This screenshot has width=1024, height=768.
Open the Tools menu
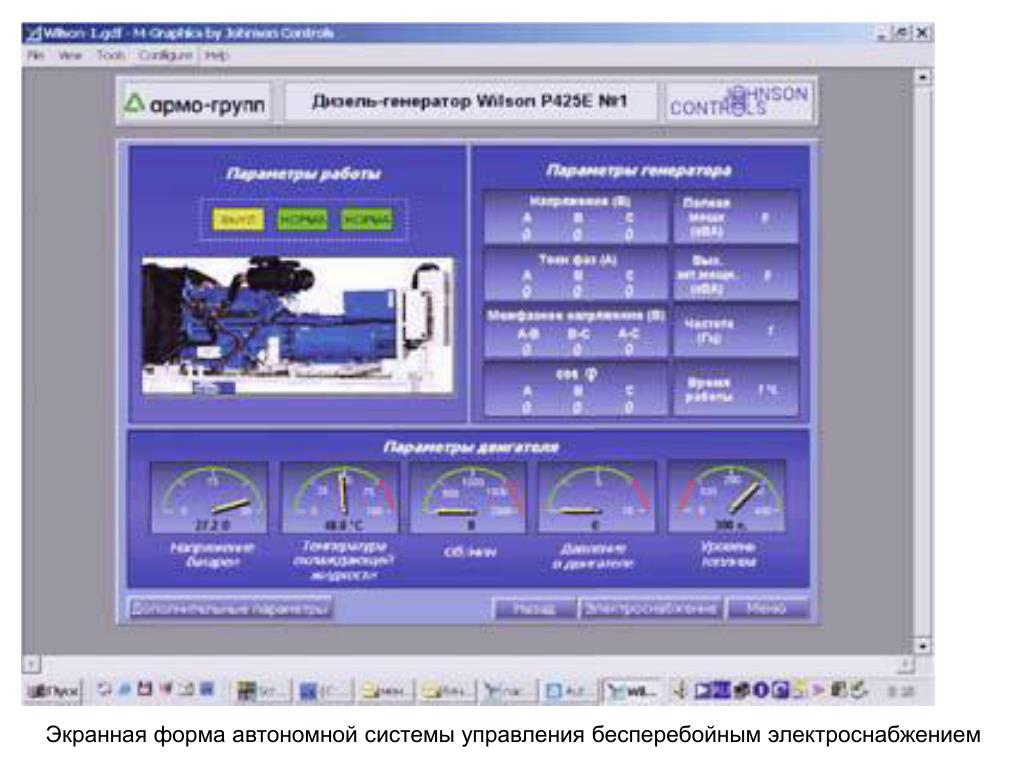[110, 56]
